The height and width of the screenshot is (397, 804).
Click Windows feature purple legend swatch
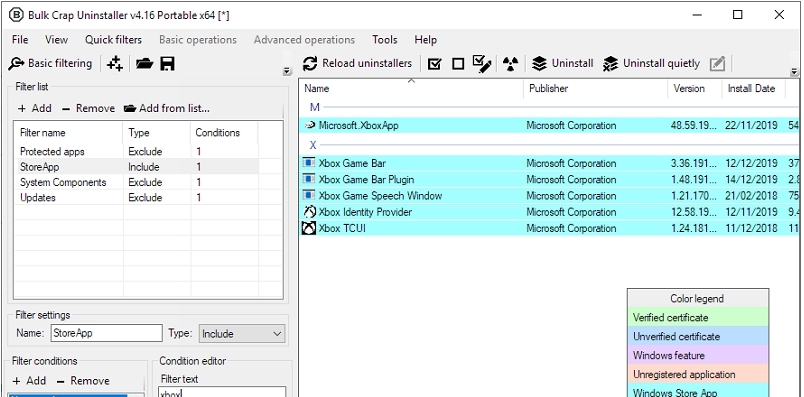coord(698,355)
